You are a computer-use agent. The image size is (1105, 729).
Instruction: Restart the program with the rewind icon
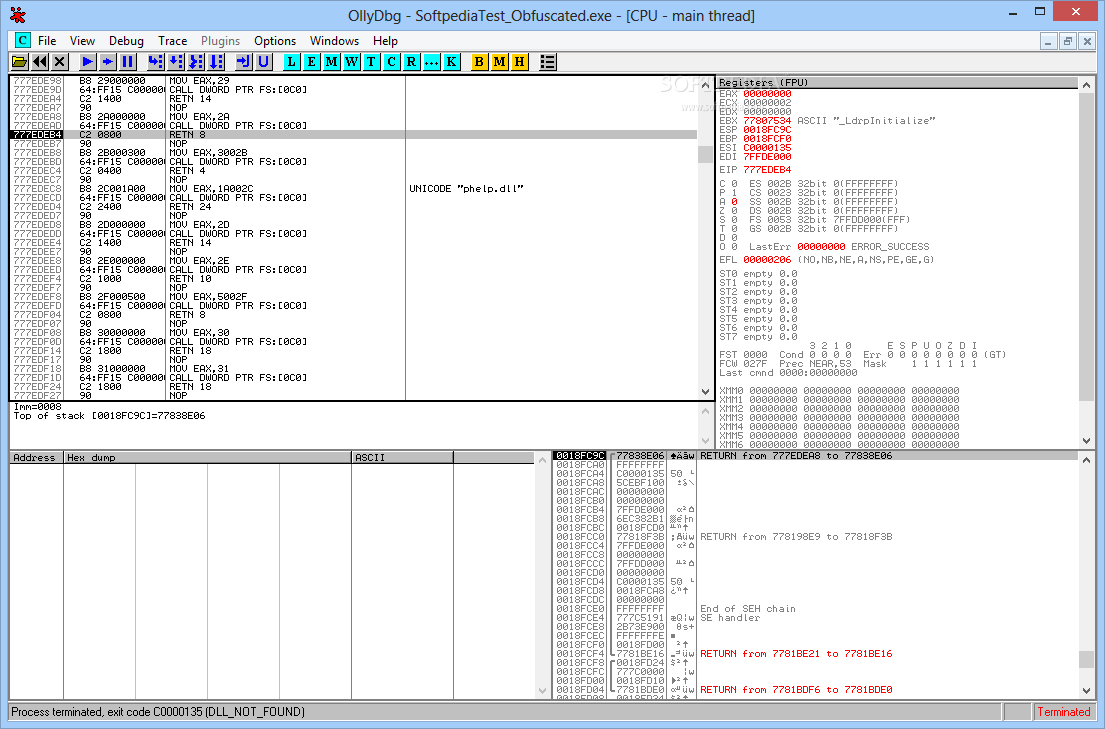tap(40, 62)
